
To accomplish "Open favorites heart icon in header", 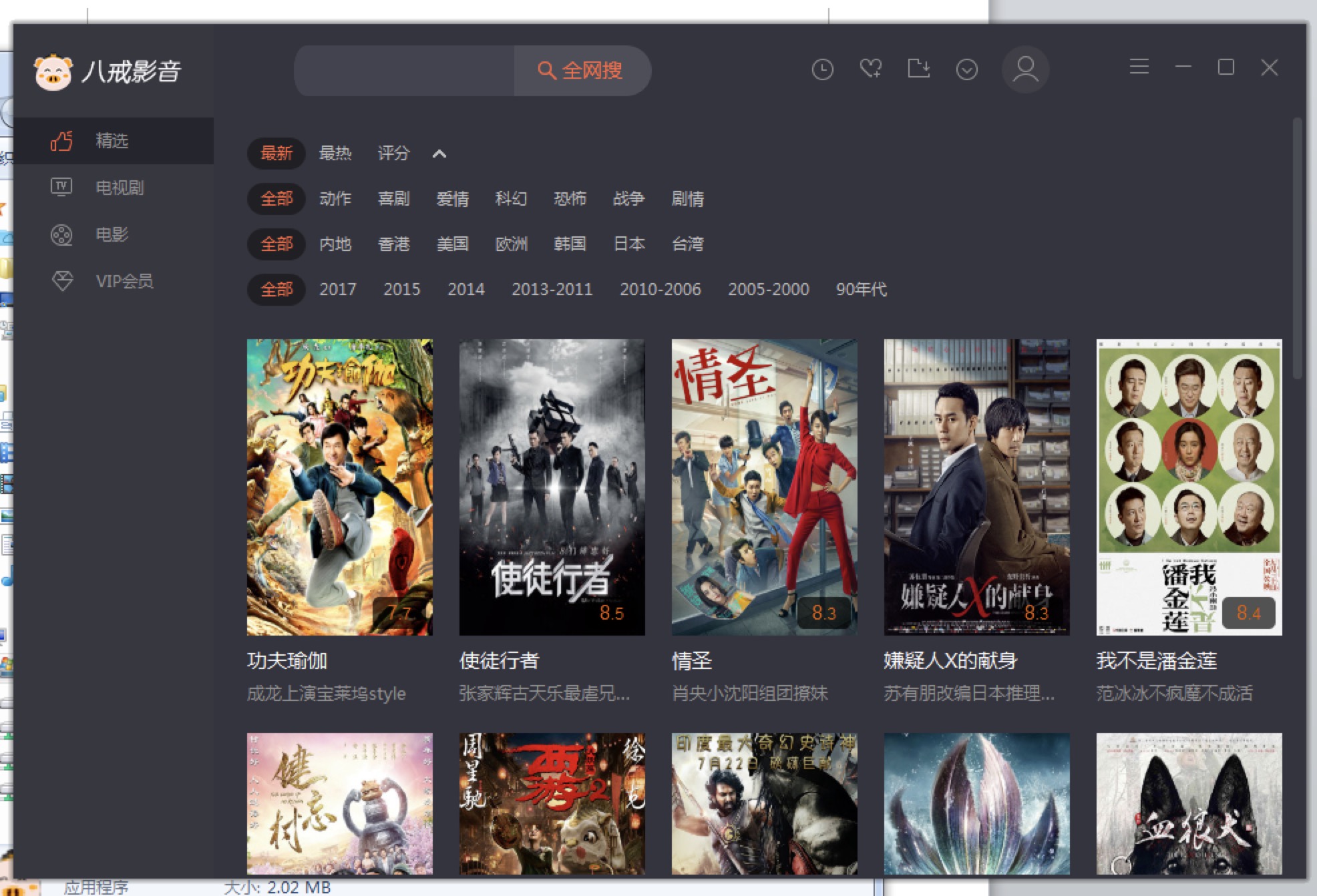I will click(x=870, y=69).
